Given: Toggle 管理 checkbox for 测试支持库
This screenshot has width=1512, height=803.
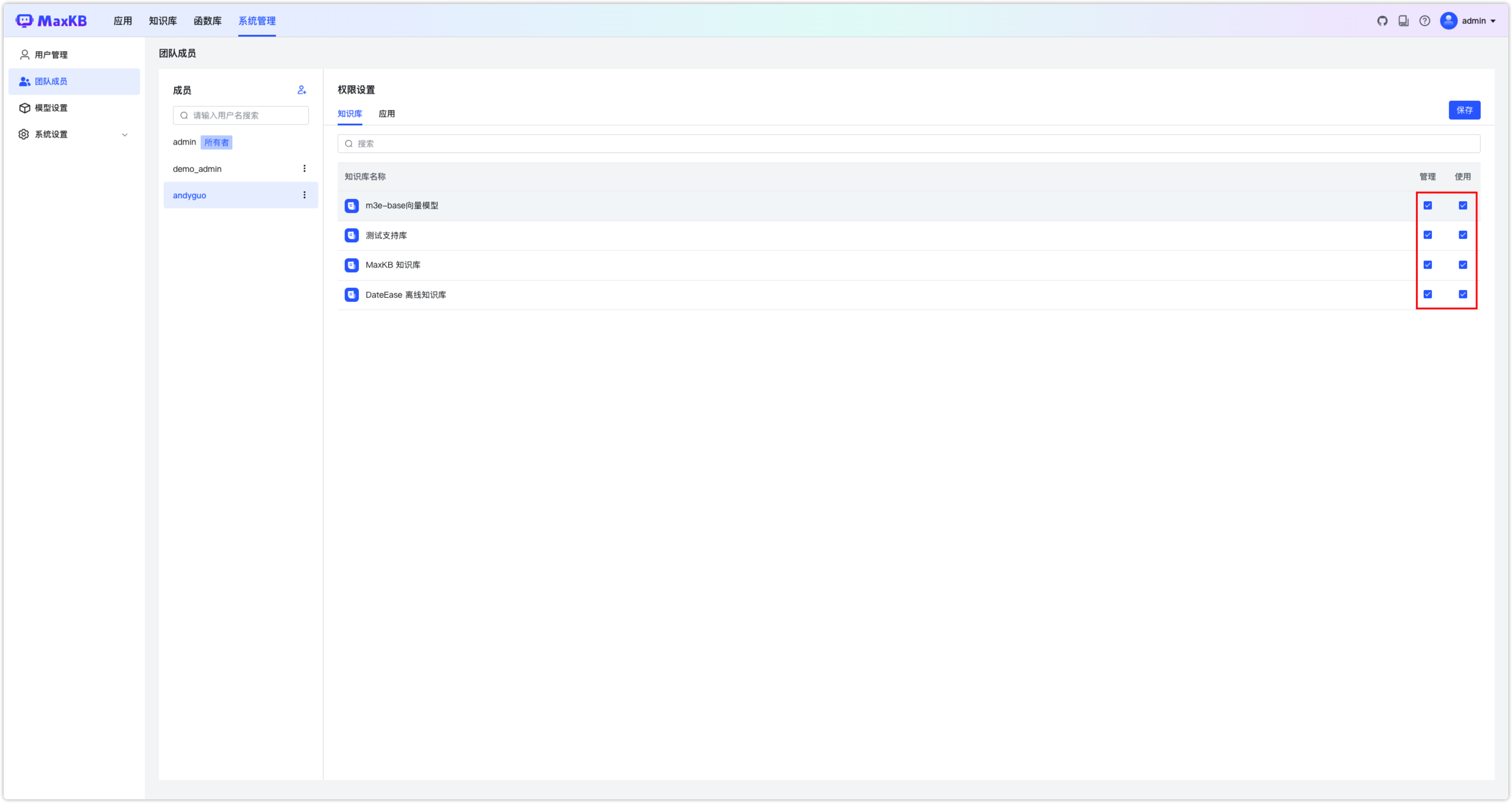Looking at the screenshot, I should pyautogui.click(x=1428, y=235).
